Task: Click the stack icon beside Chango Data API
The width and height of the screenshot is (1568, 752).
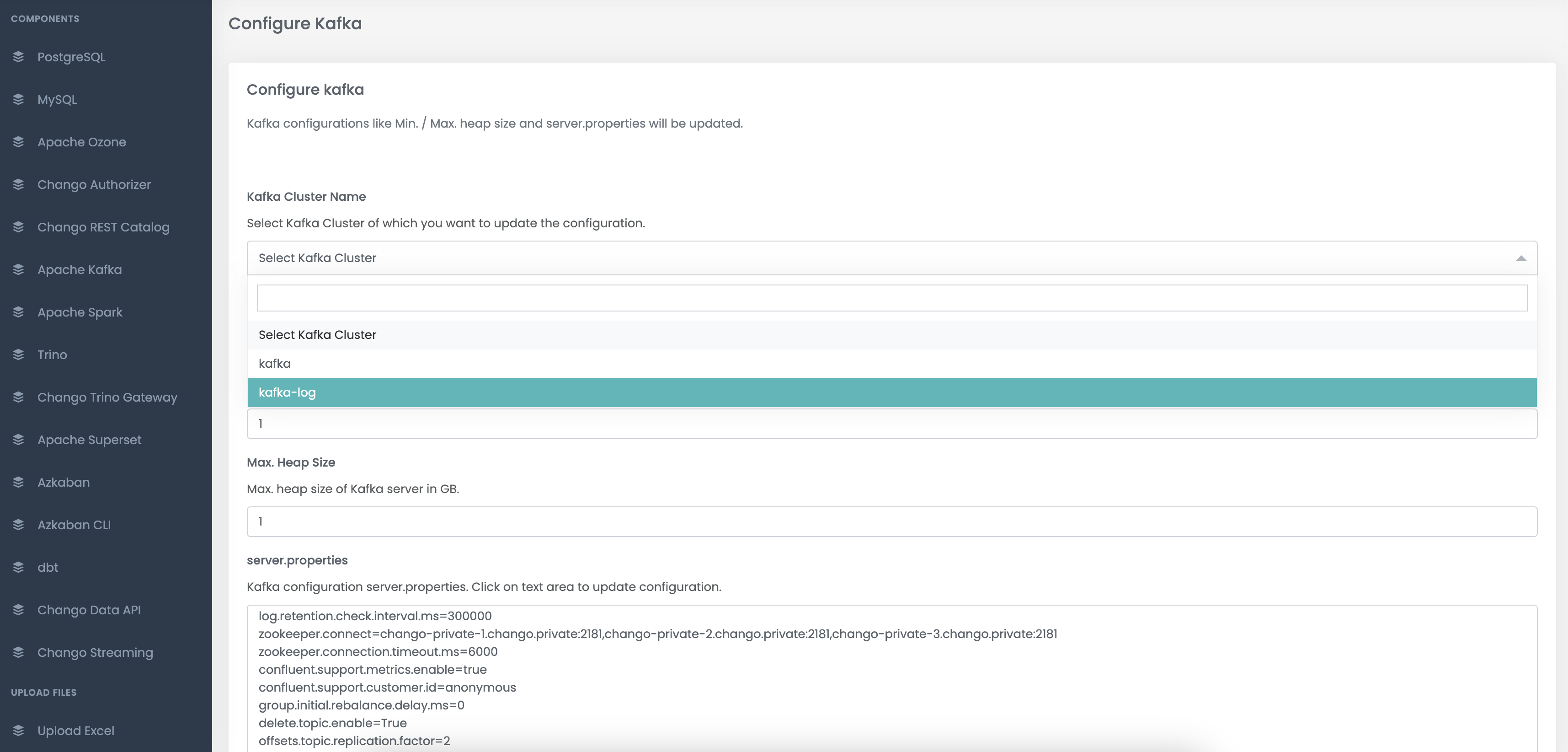Action: pos(18,610)
